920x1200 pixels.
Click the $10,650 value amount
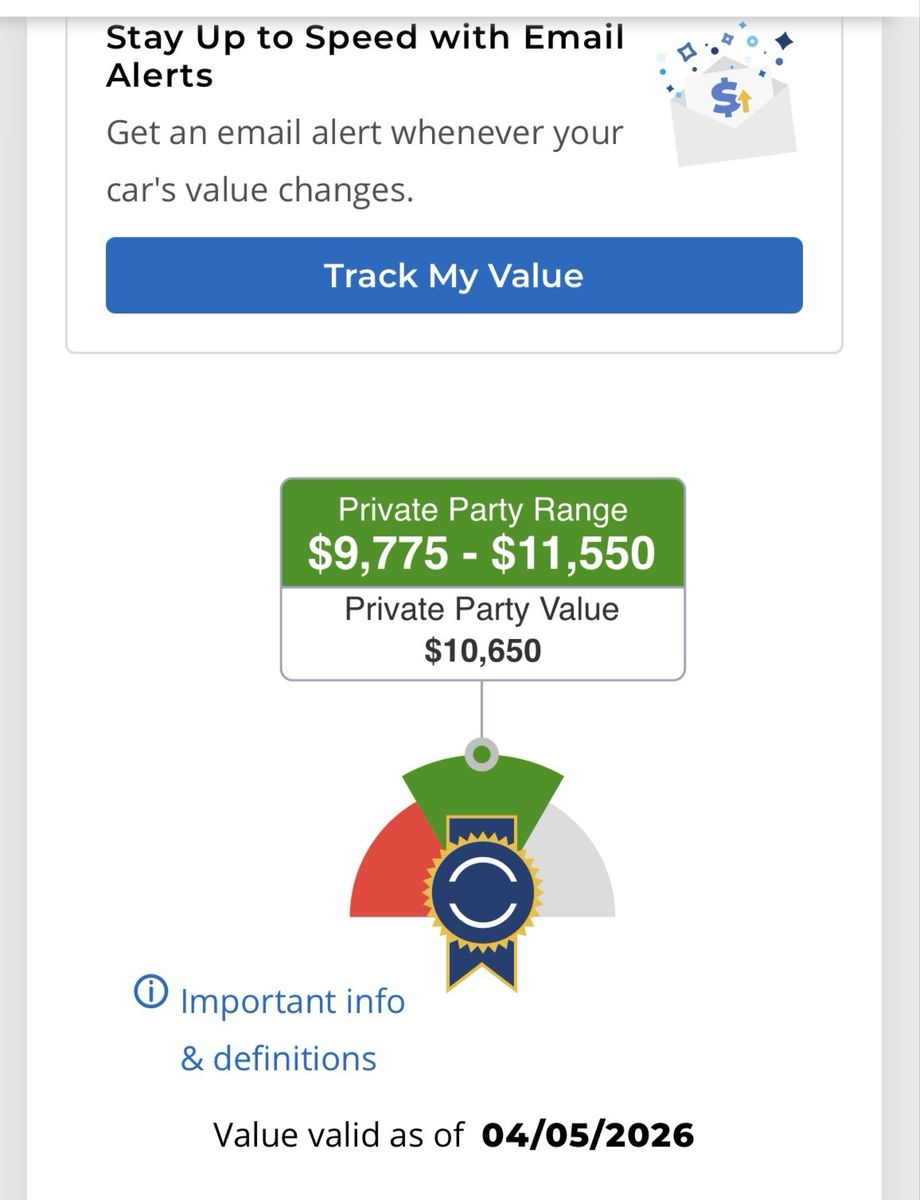pyautogui.click(x=482, y=651)
